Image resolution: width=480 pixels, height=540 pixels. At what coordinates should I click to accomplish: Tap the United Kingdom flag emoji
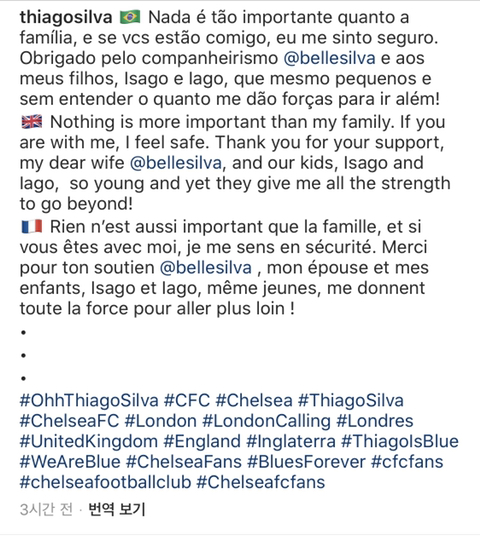[32, 122]
